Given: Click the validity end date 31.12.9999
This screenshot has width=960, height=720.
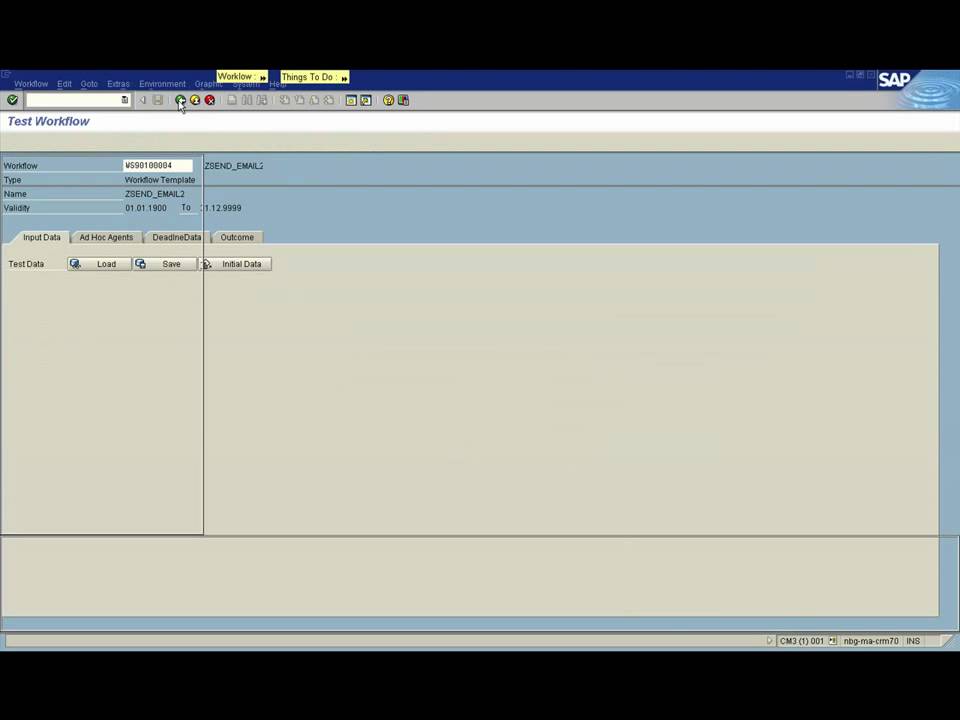Looking at the screenshot, I should 221,208.
